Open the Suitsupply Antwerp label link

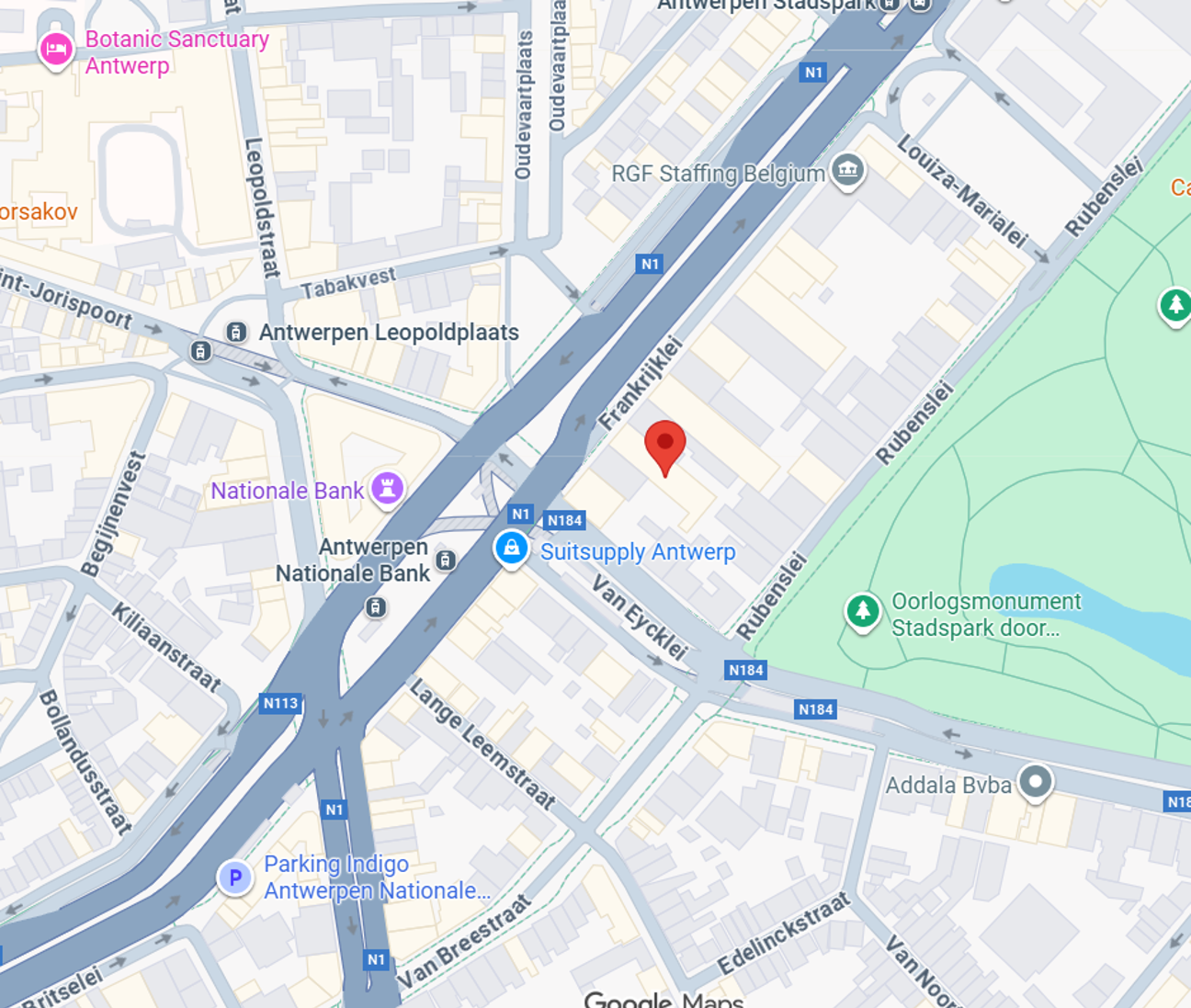(638, 551)
